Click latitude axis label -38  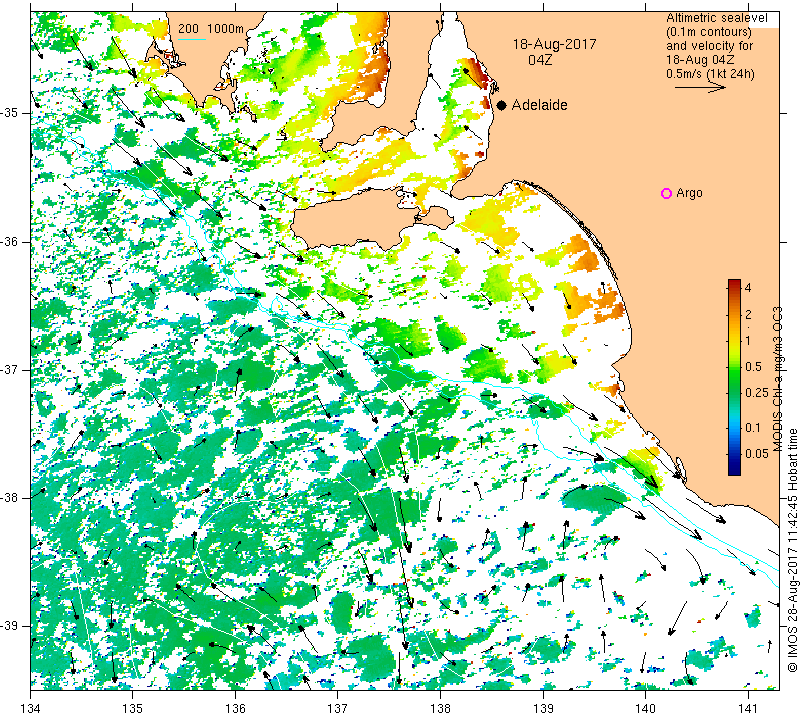(10, 498)
